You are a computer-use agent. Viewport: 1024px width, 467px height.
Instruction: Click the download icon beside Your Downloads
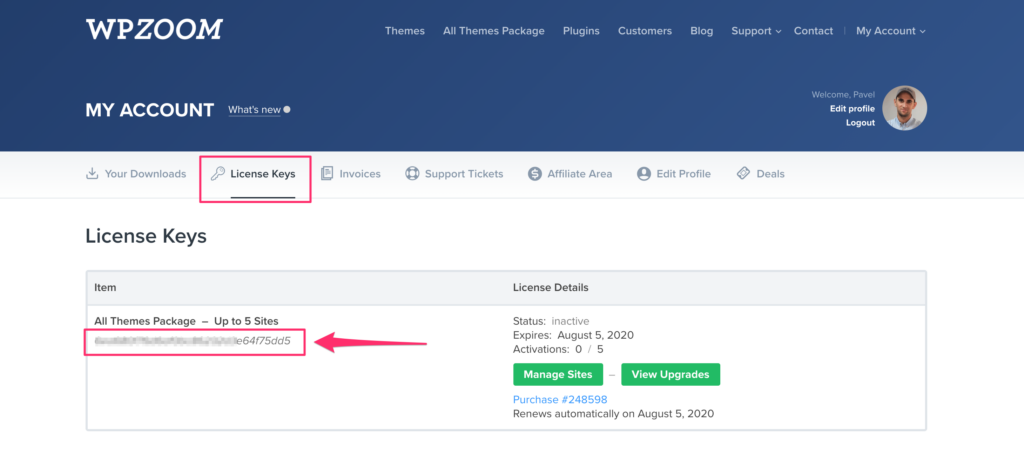pyautogui.click(x=92, y=173)
